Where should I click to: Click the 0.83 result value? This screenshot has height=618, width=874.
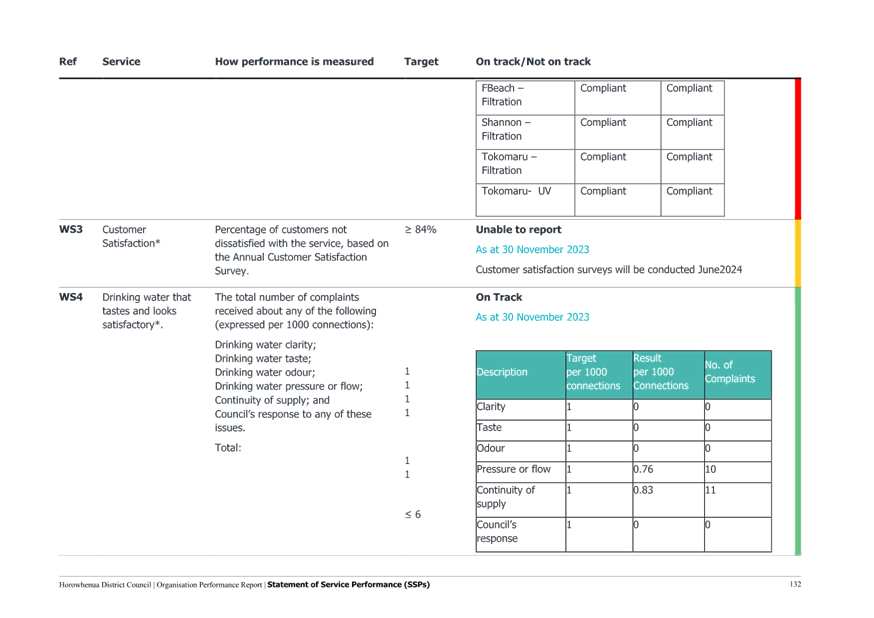point(643,490)
